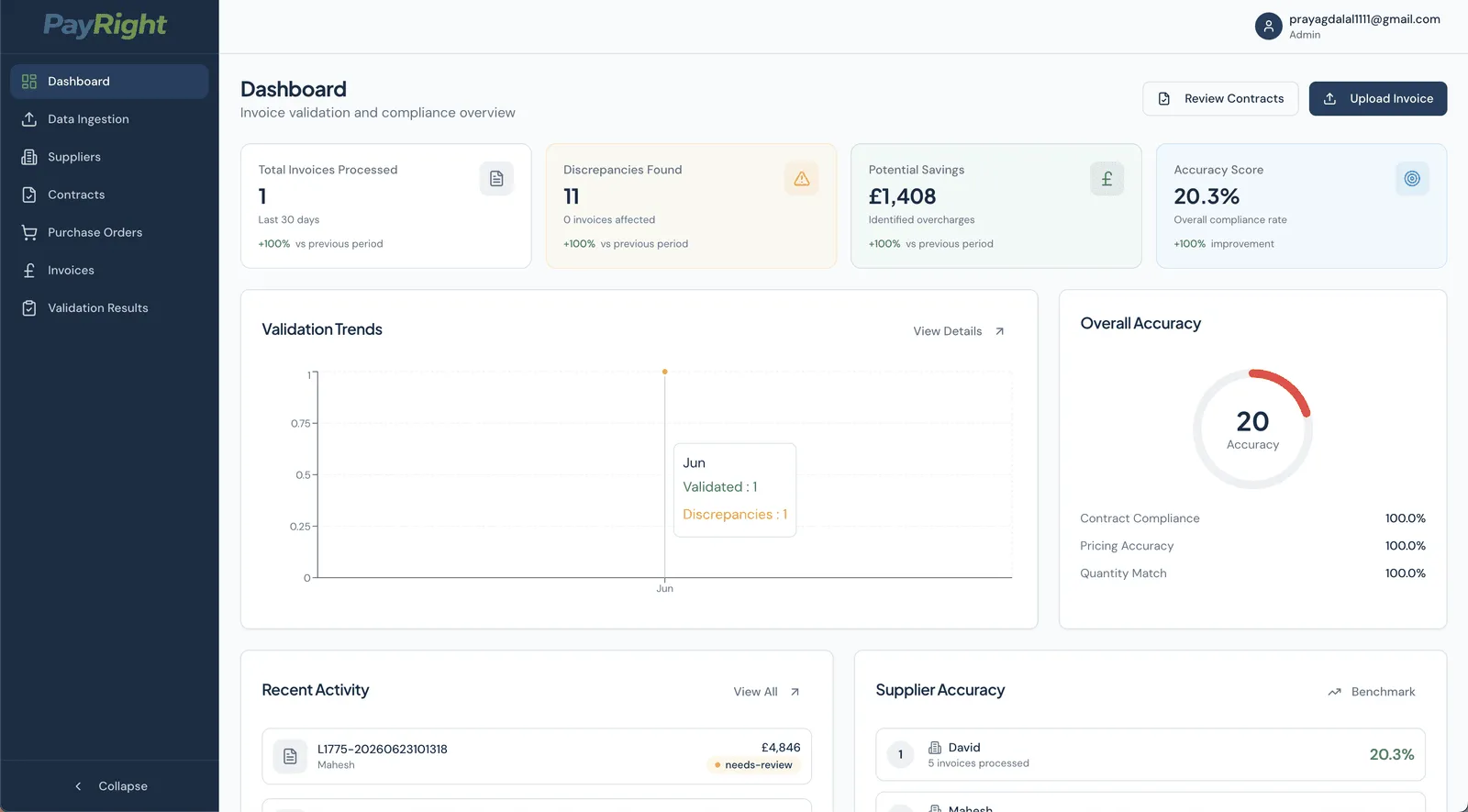Click the user avatar icon
Viewport: 1468px width, 812px height.
(x=1268, y=26)
